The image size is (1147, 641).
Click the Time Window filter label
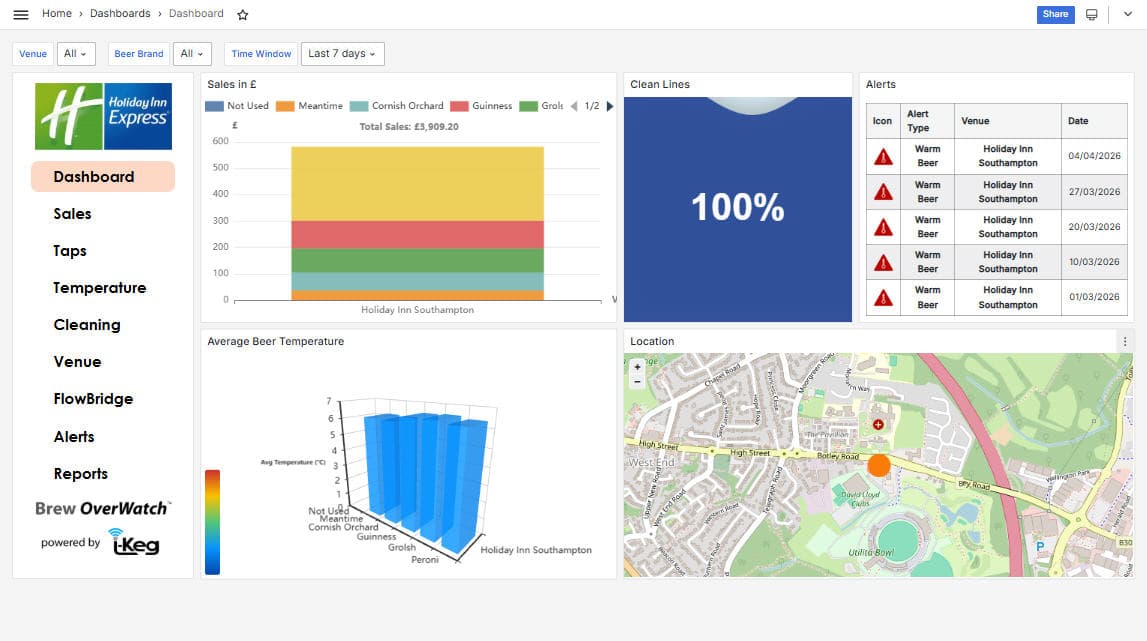[261, 53]
